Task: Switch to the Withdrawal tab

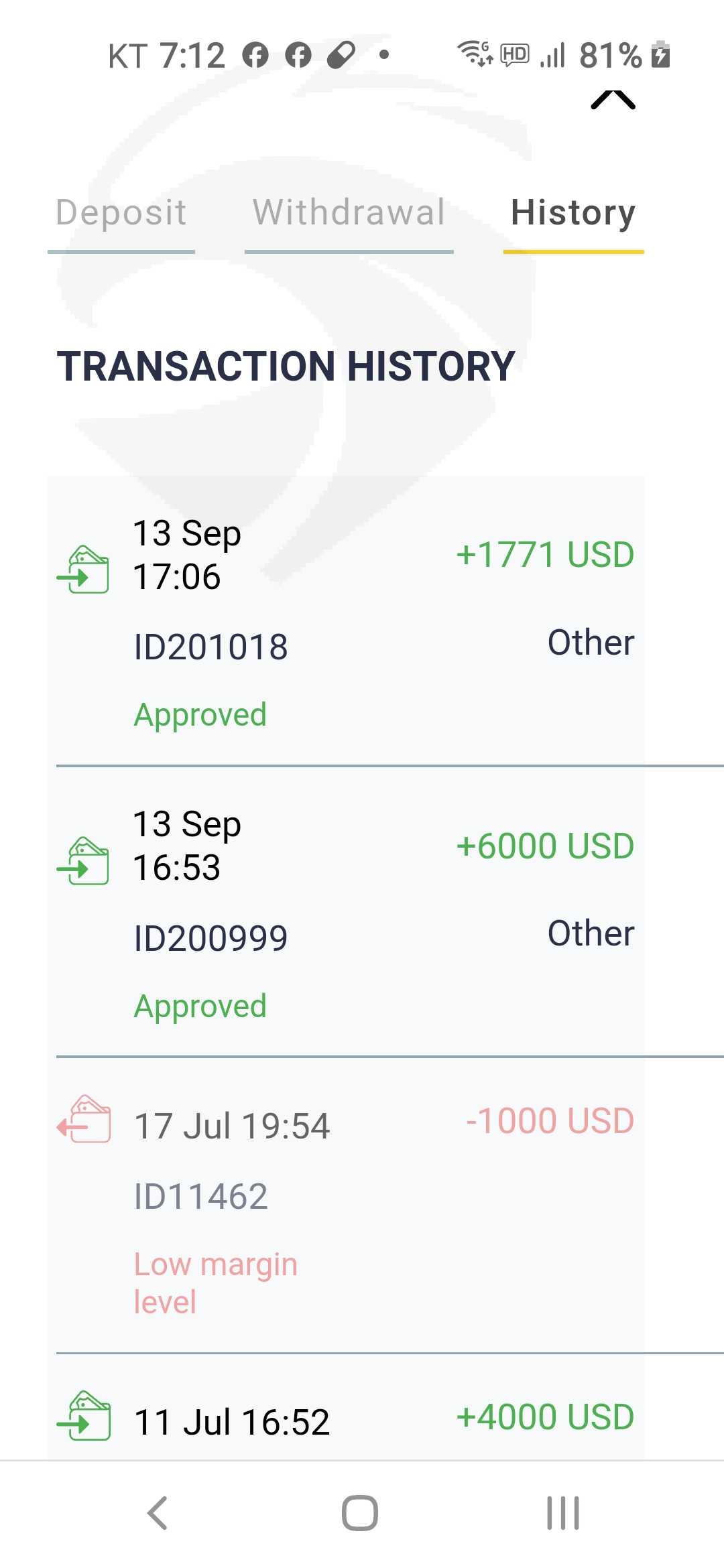Action: click(x=349, y=213)
